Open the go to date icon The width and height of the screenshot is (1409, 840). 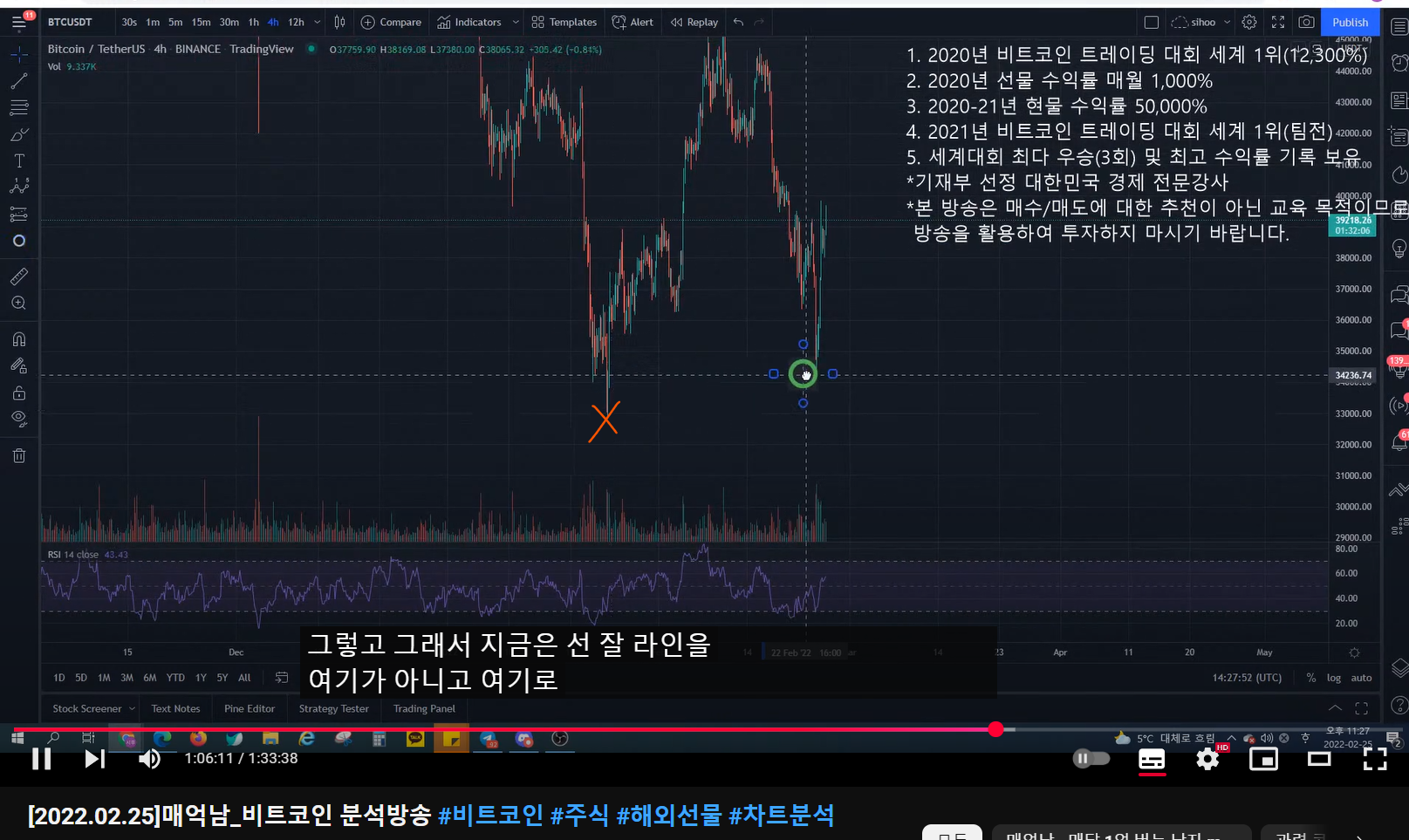pos(282,678)
